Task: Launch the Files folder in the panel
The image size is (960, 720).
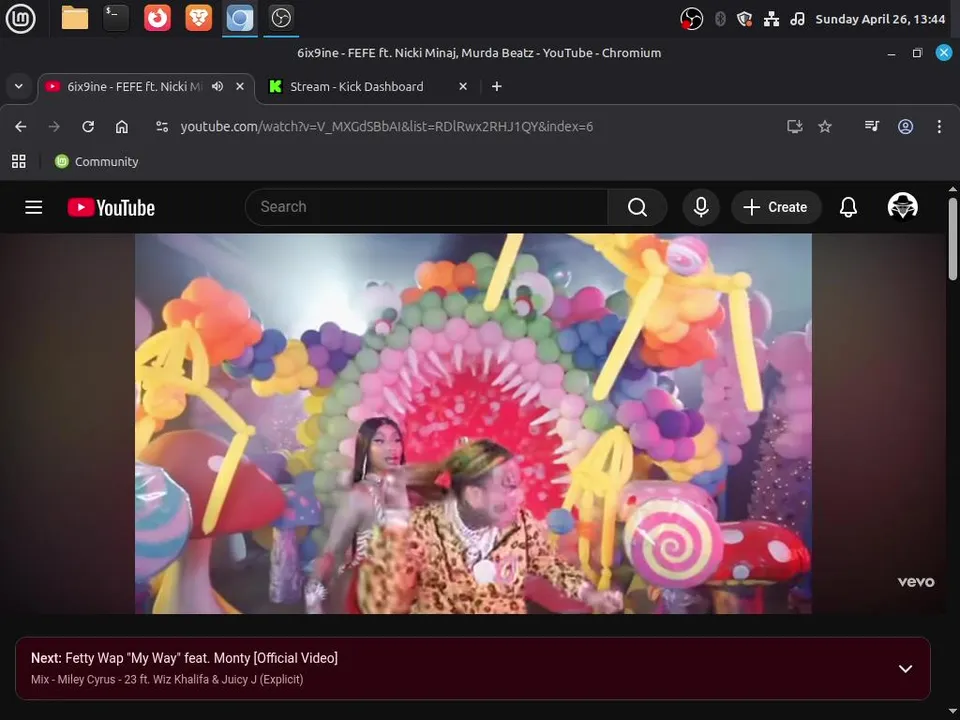Action: point(75,18)
